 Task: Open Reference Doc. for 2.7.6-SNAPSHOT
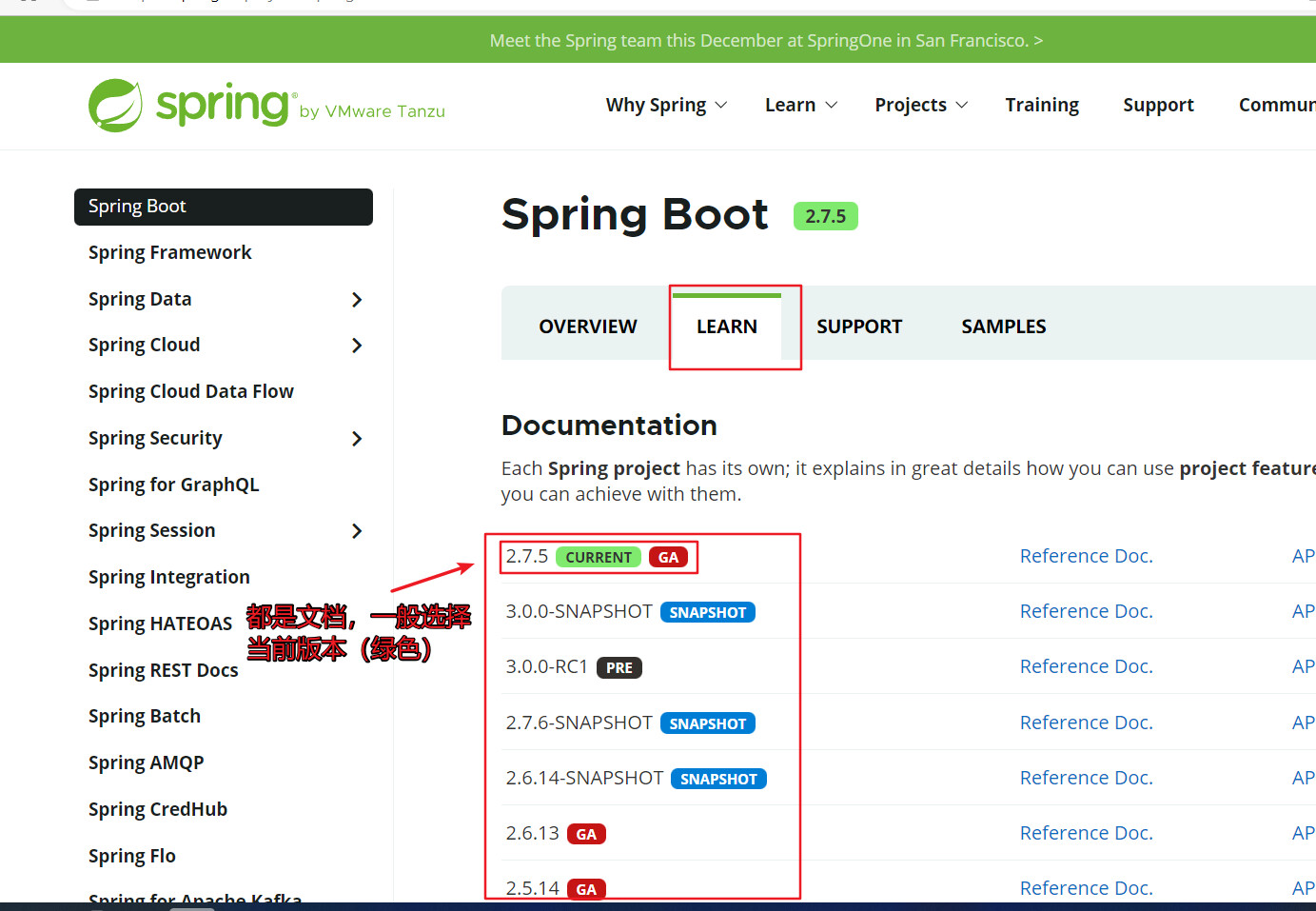click(1087, 723)
